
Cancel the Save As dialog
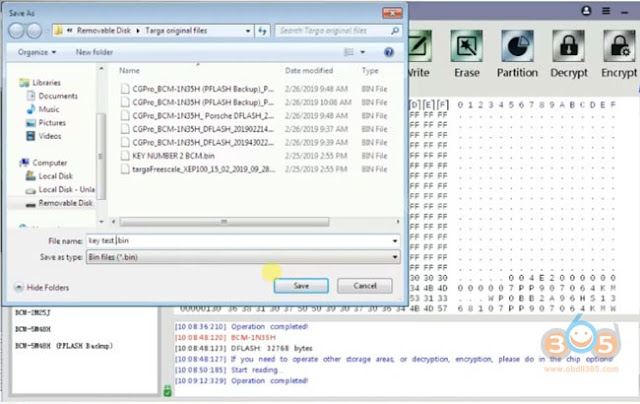[365, 286]
